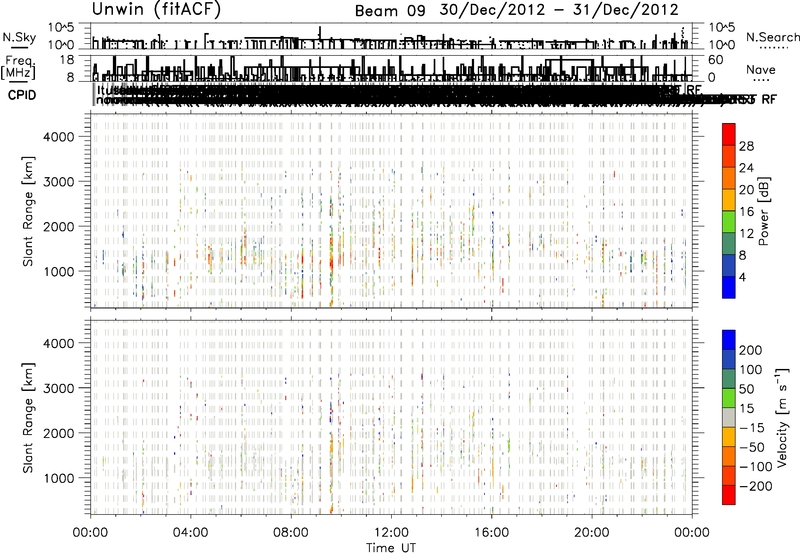Click the 4000 label on the power panel

[58, 137]
